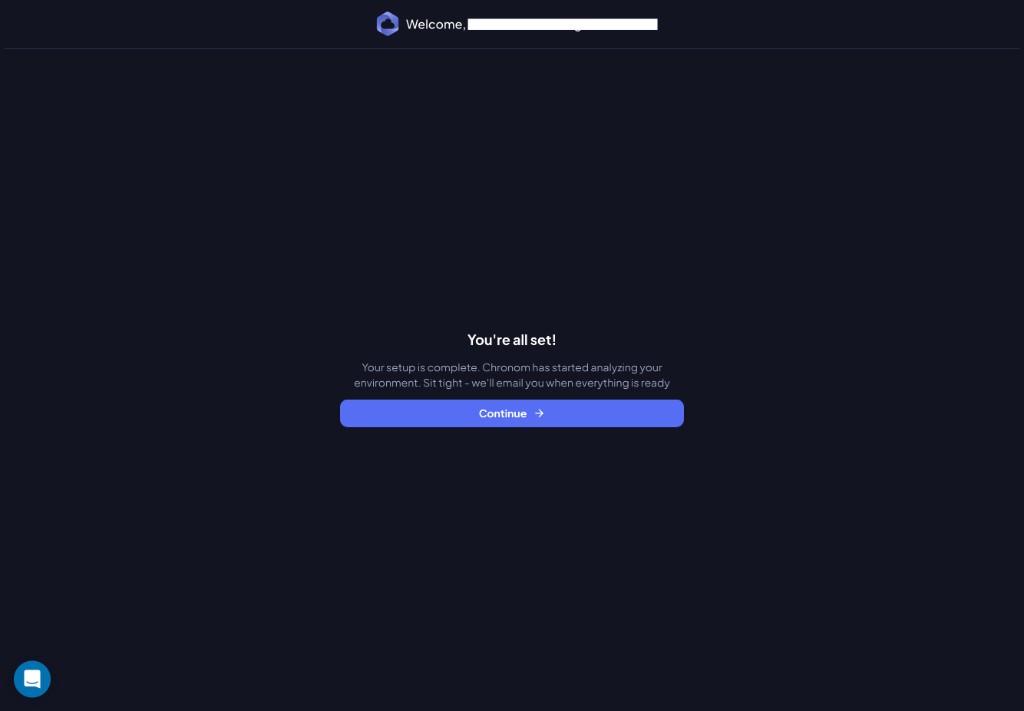Click the "Welcome," text in header
Viewport: 1024px width, 711px height.
(x=435, y=24)
